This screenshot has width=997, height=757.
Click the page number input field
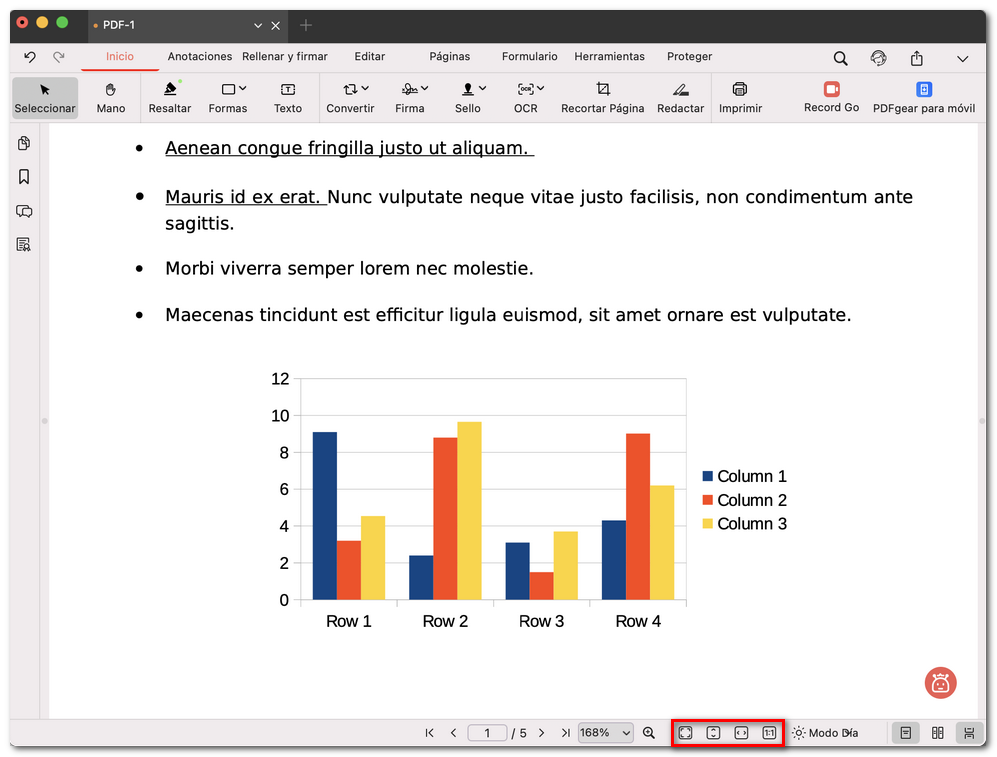487,733
